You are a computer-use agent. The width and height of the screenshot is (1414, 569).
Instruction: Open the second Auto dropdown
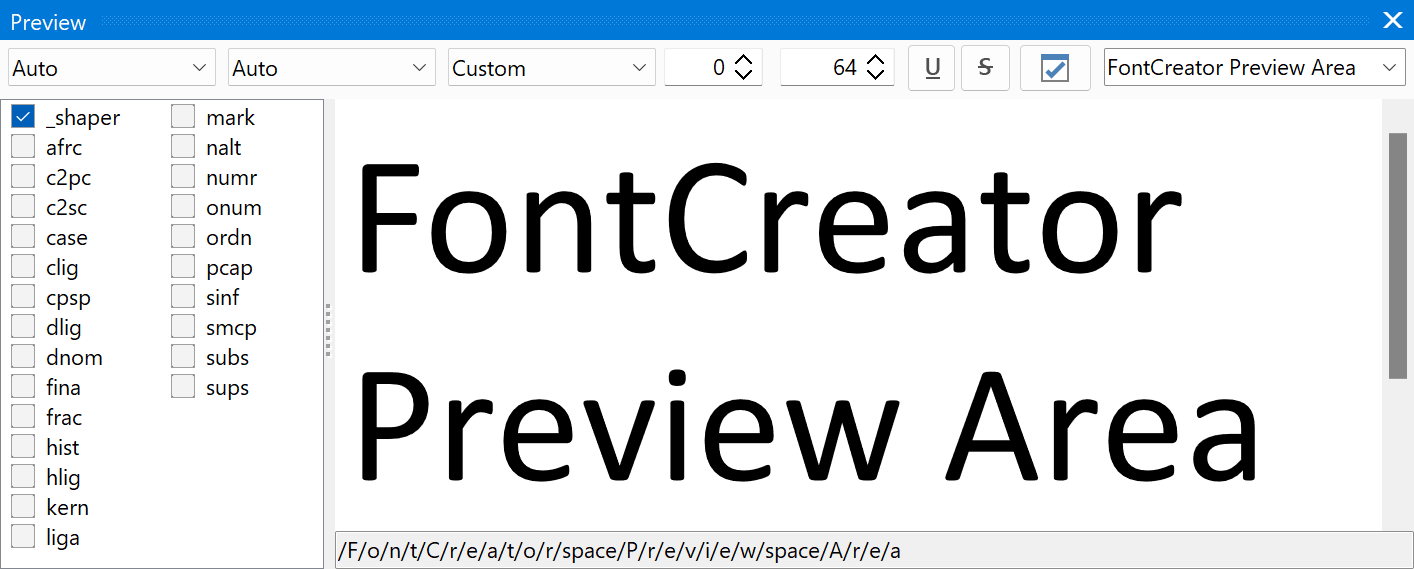coord(332,68)
